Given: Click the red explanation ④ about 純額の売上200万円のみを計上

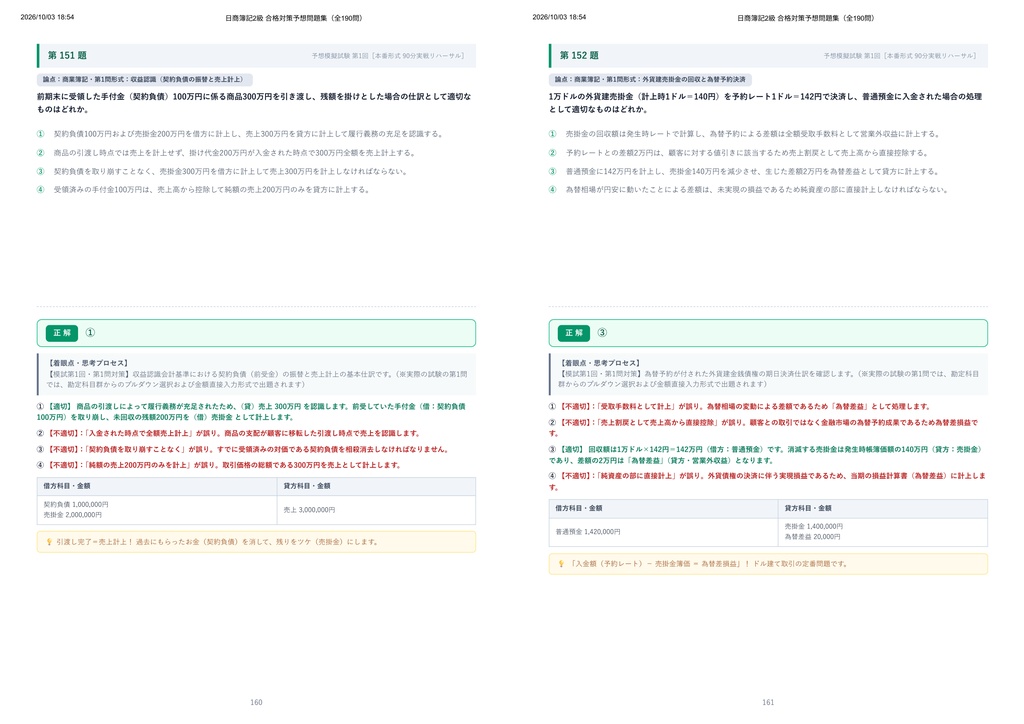Looking at the screenshot, I should [219, 465].
